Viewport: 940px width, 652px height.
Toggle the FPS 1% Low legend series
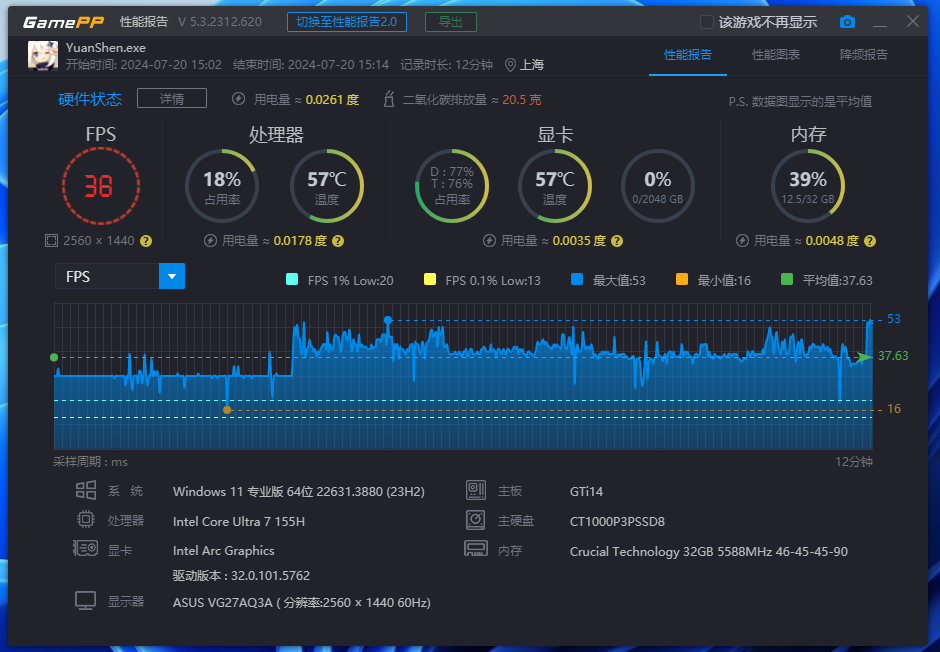pos(292,280)
